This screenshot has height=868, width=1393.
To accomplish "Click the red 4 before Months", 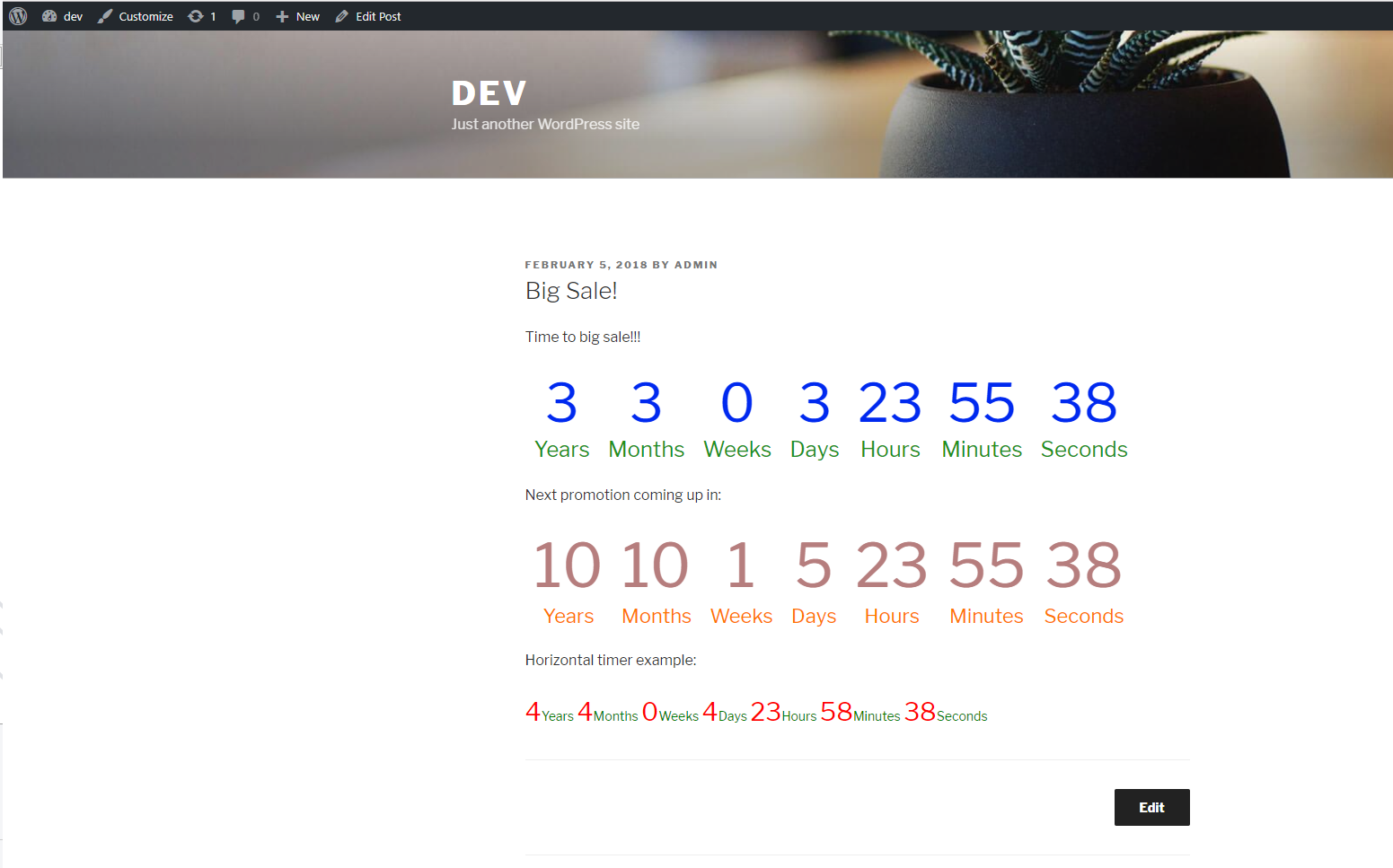I will [x=585, y=712].
